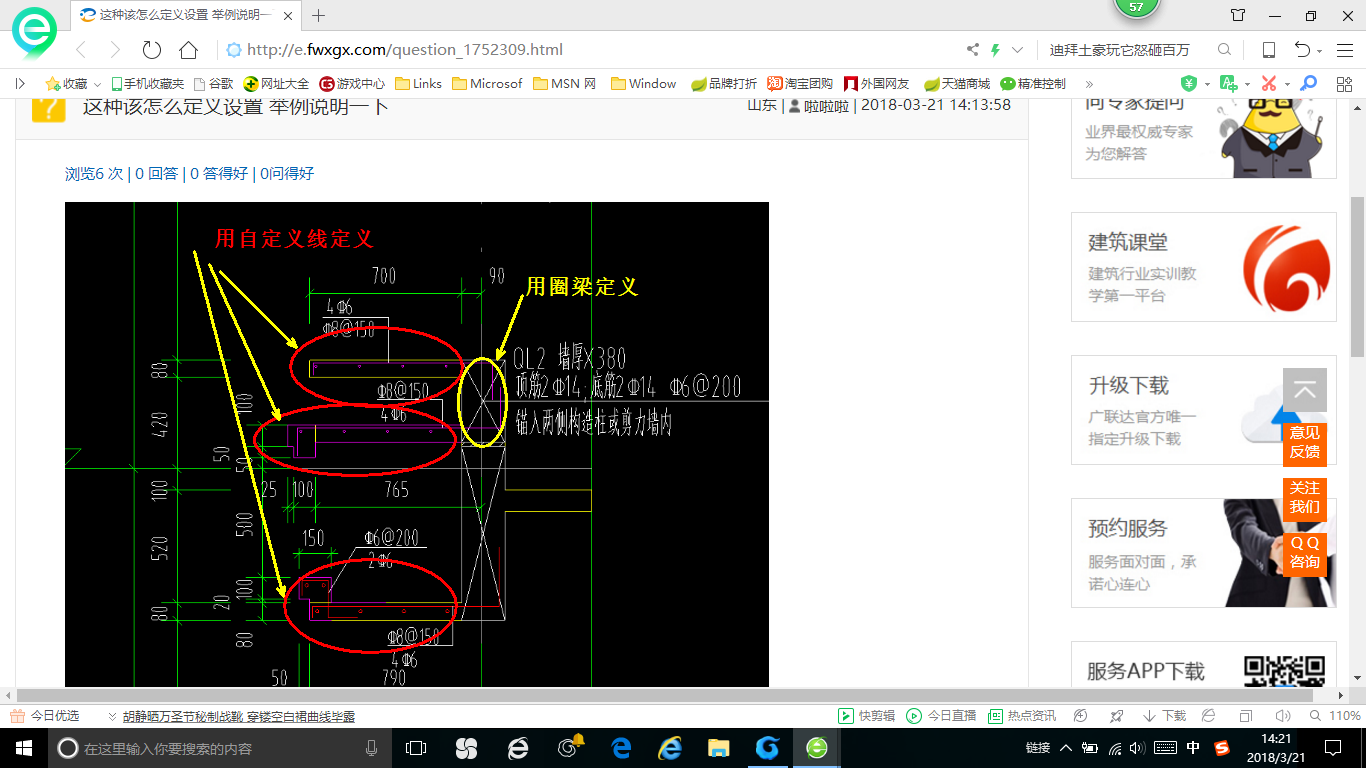
Task: Open the 预约服务 sidebar card
Action: point(1204,553)
